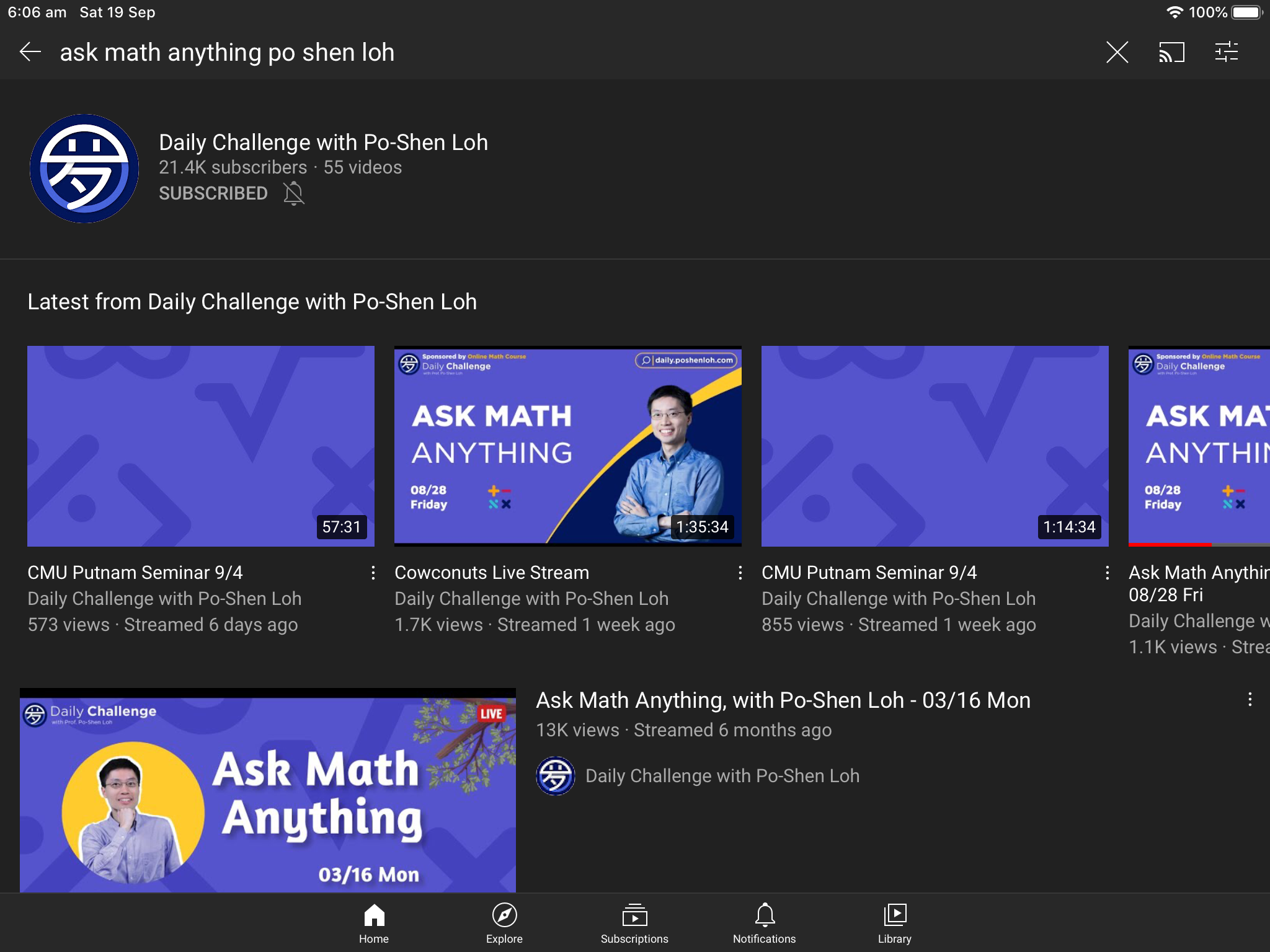This screenshot has height=952, width=1270.
Task: Click '21.4K subscribers · 55 videos' text
Action: click(280, 167)
